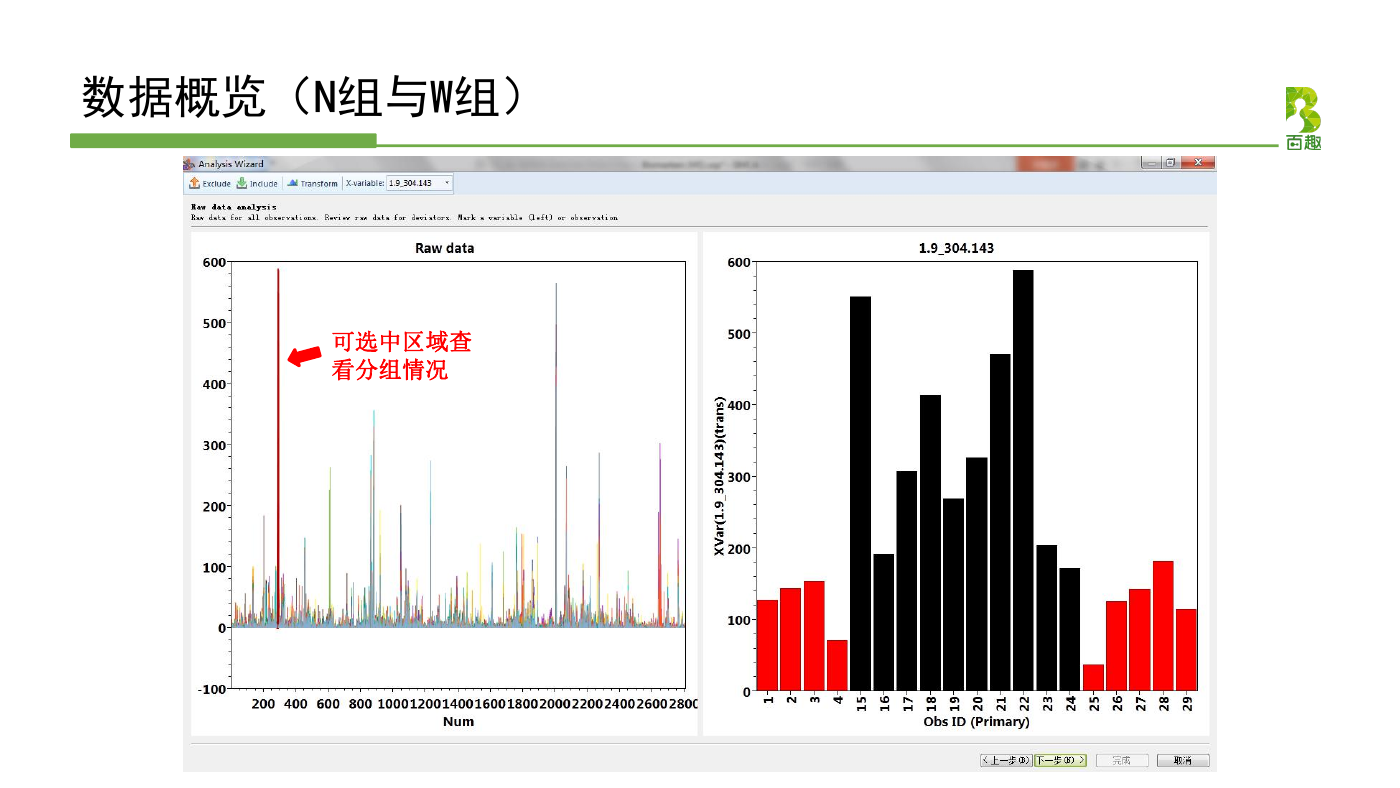This screenshot has width=1400, height=788.
Task: Select the red bar for Obs ID 2
Action: coord(790,639)
